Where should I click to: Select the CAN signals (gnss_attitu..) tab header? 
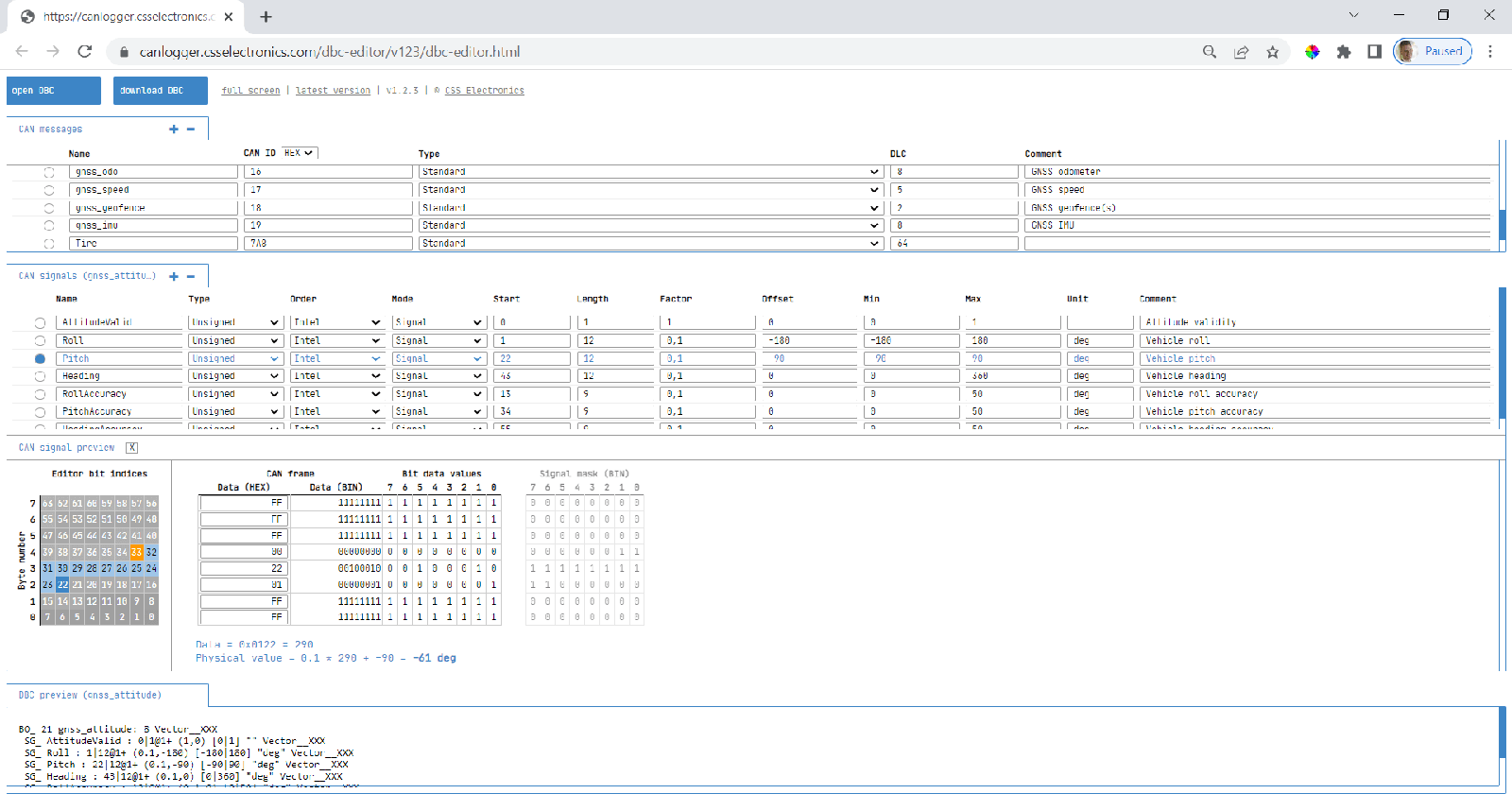87,277
